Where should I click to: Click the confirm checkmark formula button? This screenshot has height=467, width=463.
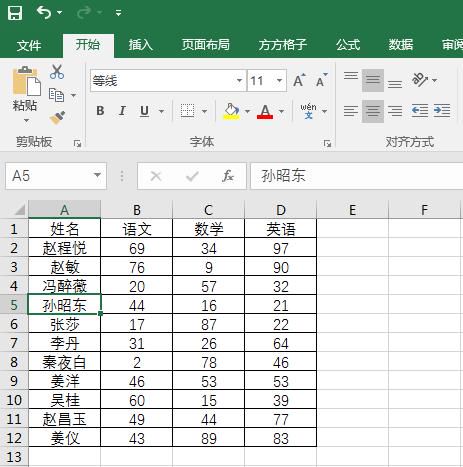[192, 176]
